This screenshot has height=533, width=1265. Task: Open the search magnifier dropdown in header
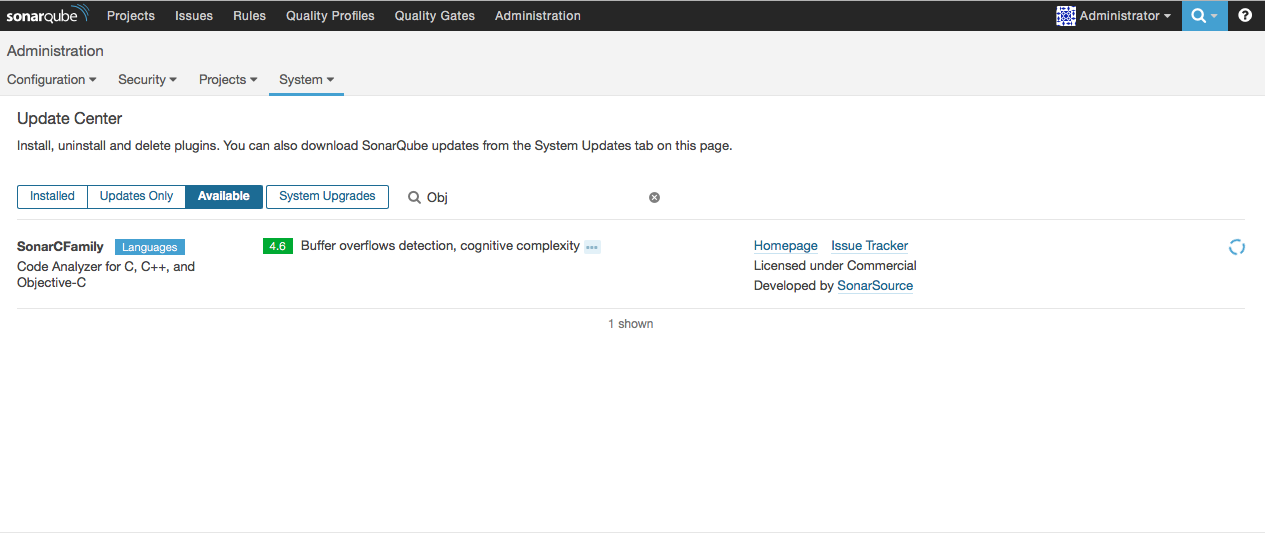[1204, 16]
